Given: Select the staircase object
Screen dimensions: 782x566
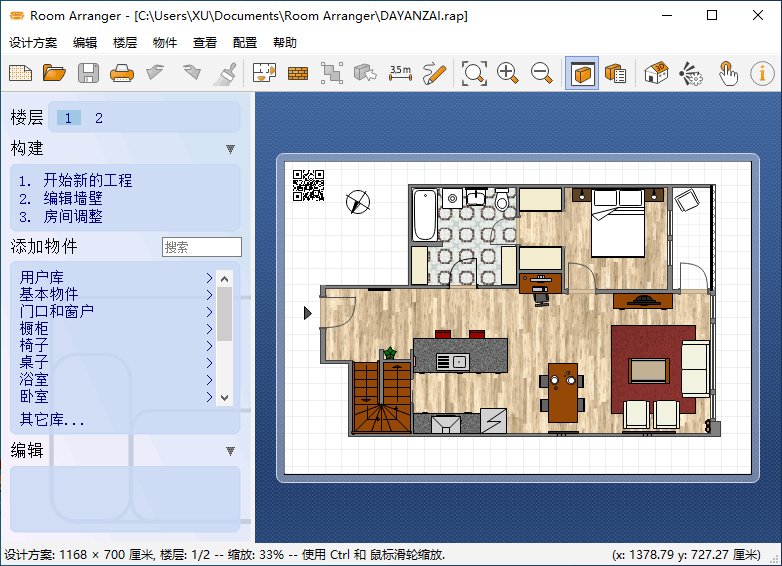Looking at the screenshot, I should (x=382, y=397).
